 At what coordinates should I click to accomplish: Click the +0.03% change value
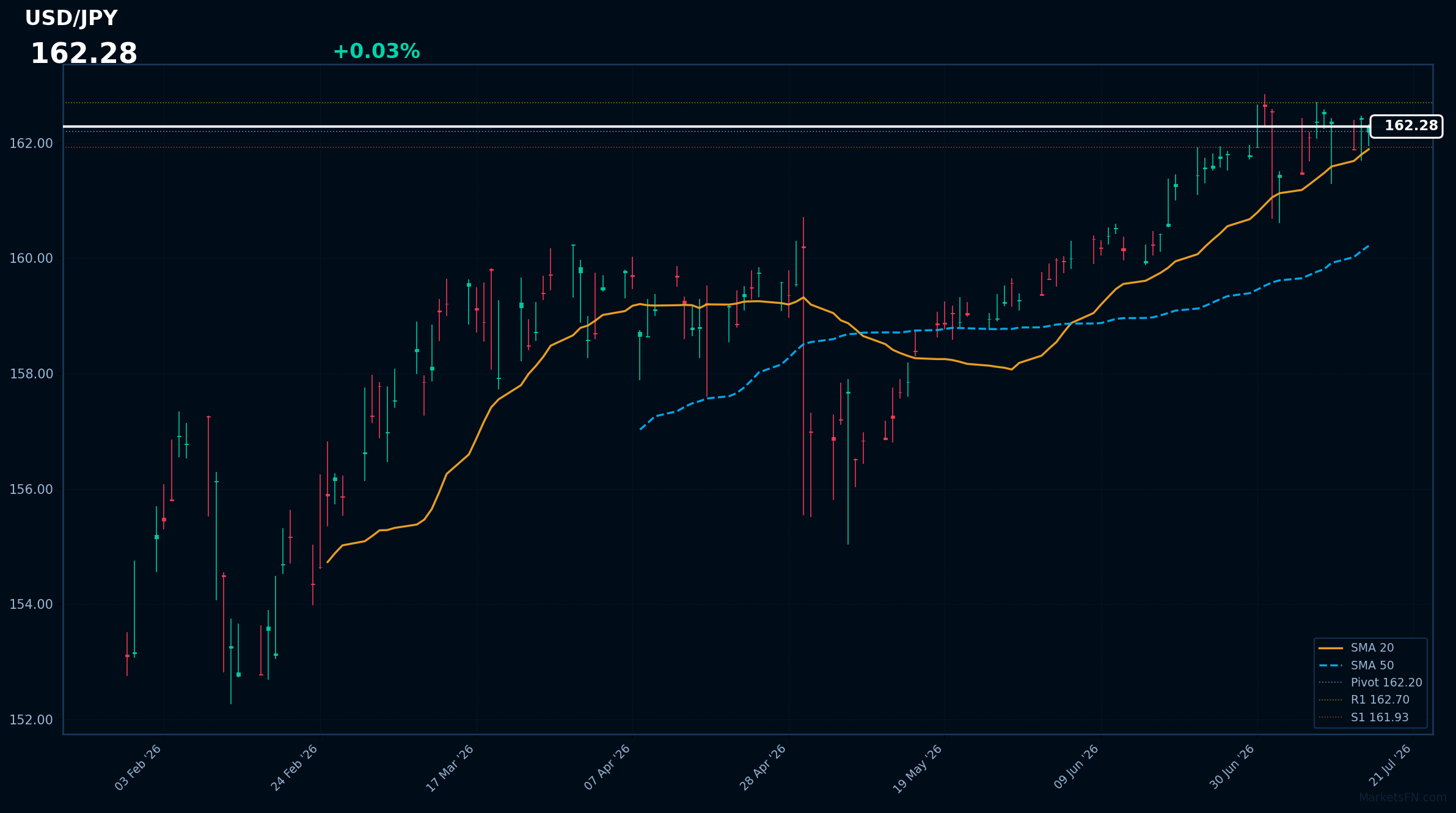tap(376, 51)
